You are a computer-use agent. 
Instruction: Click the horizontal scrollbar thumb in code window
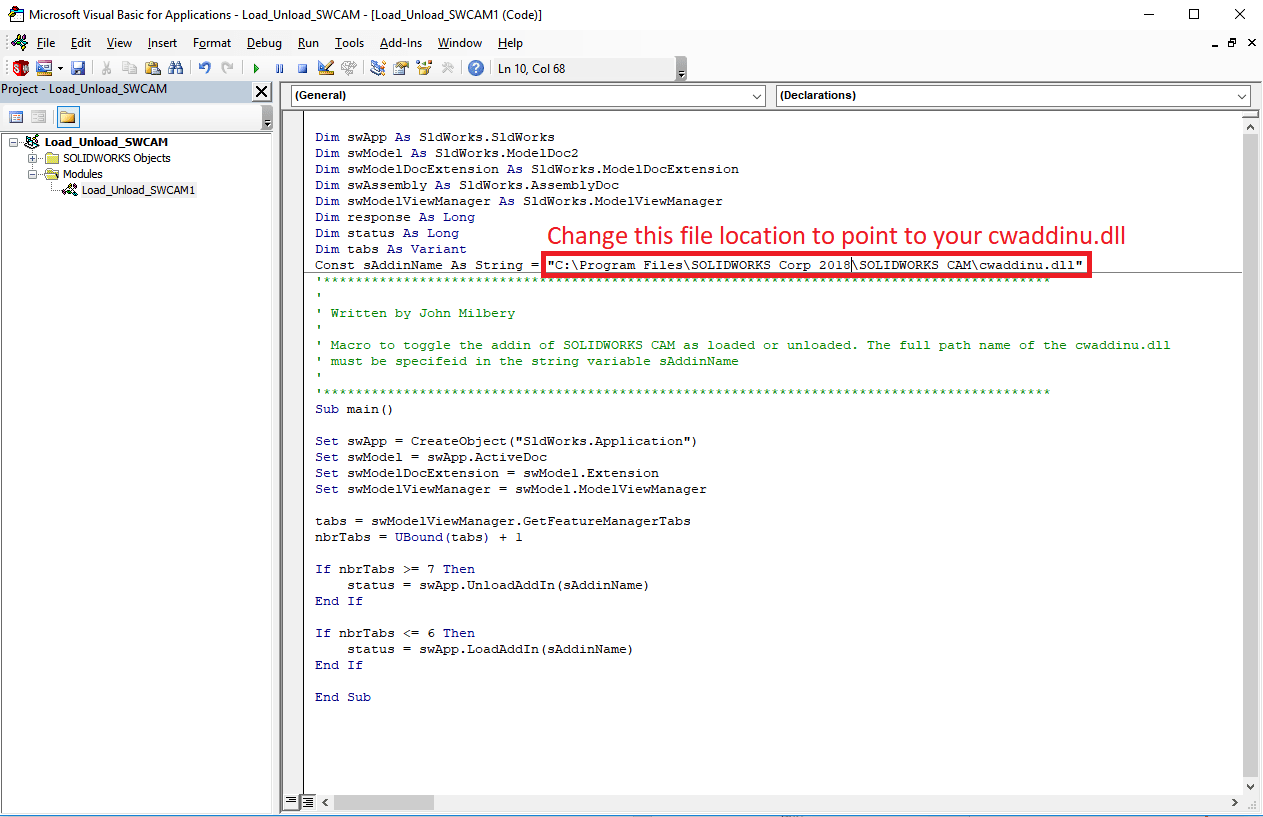click(x=384, y=802)
